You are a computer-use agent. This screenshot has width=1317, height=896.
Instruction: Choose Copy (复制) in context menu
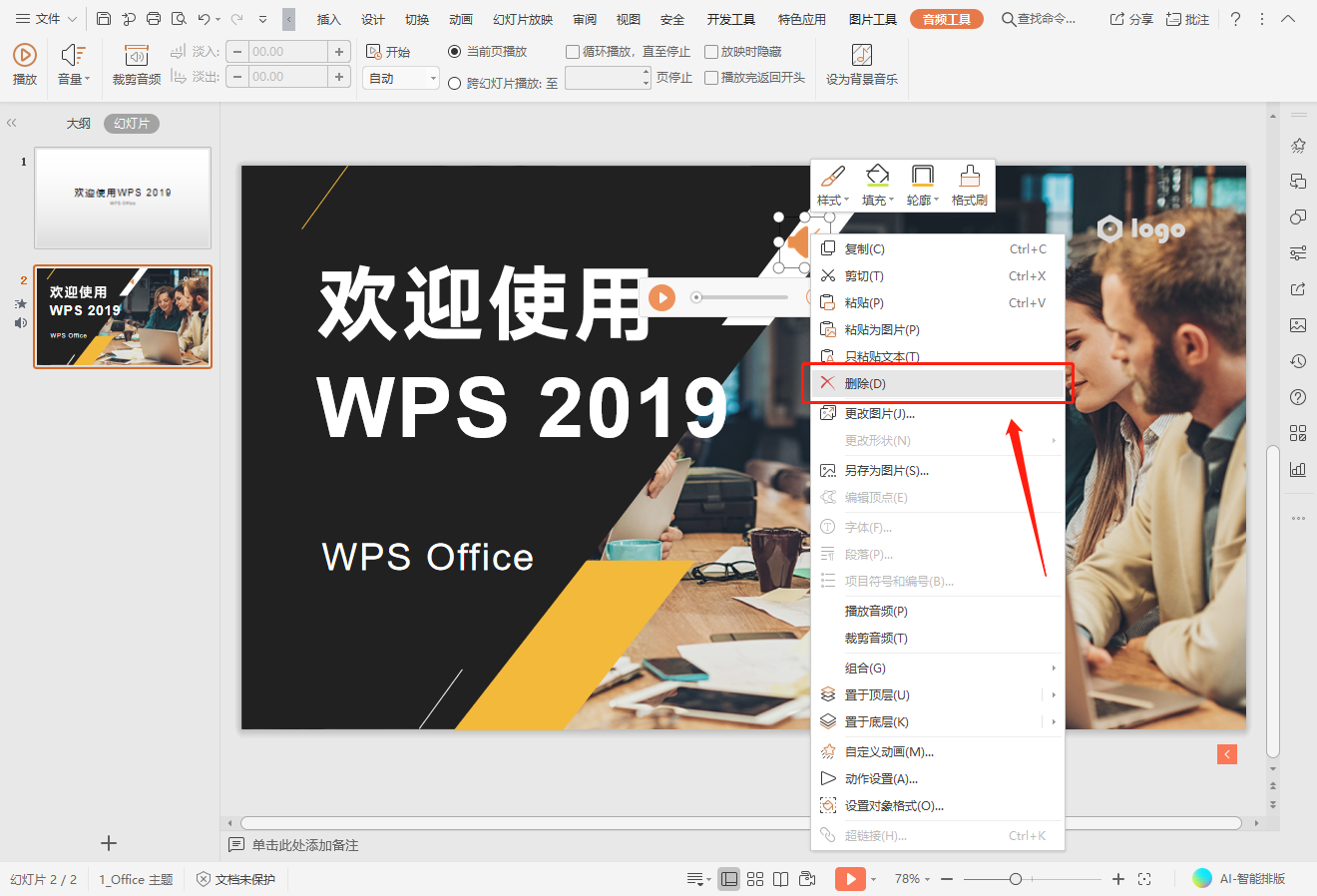pos(937,248)
